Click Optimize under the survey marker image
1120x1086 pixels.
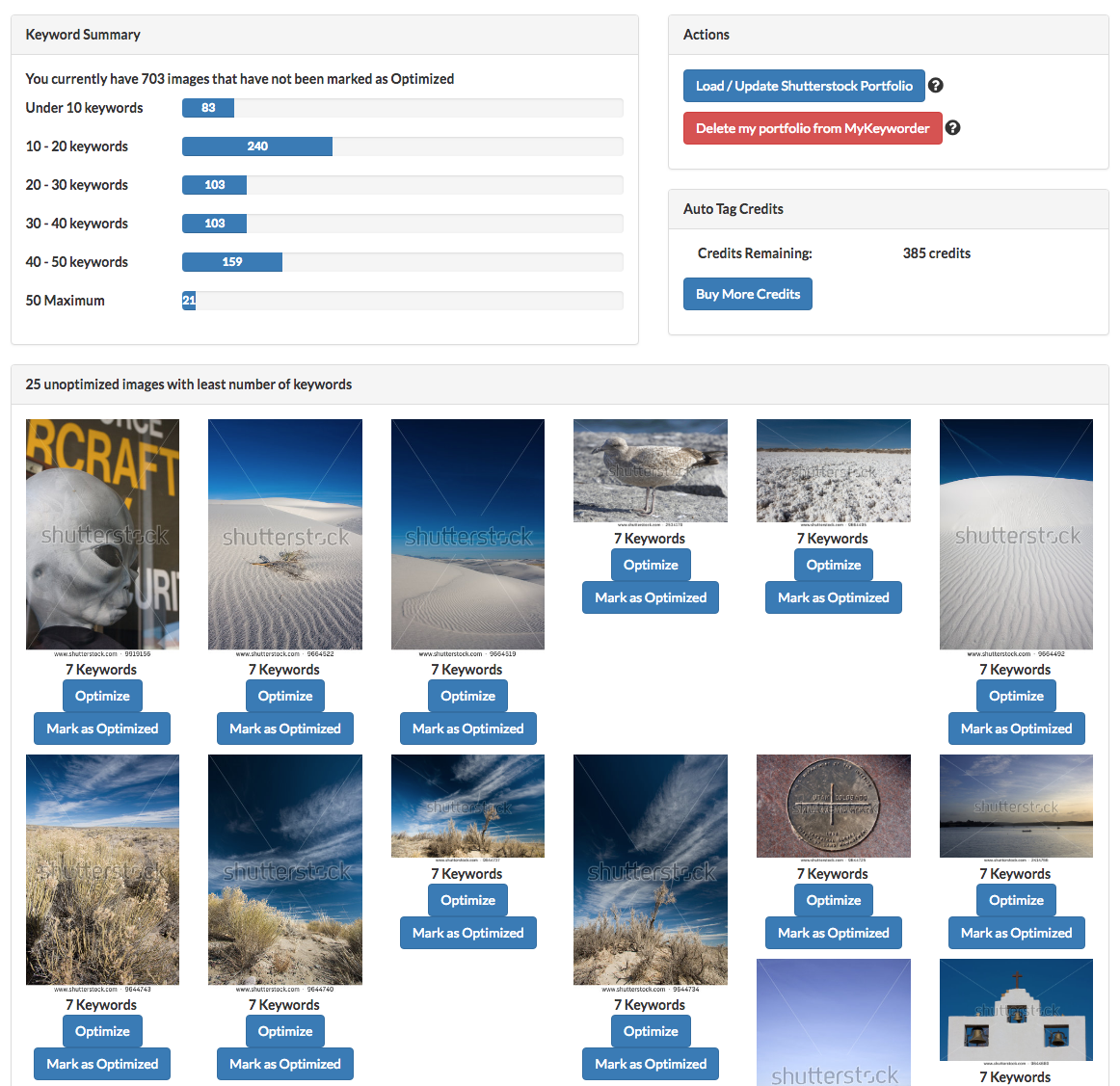point(834,900)
